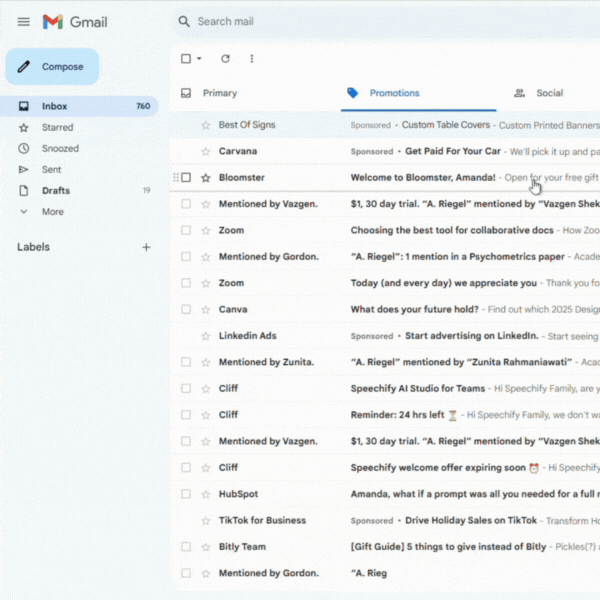Check the box beside HubSpot email
This screenshot has width=600, height=600.
point(186,494)
